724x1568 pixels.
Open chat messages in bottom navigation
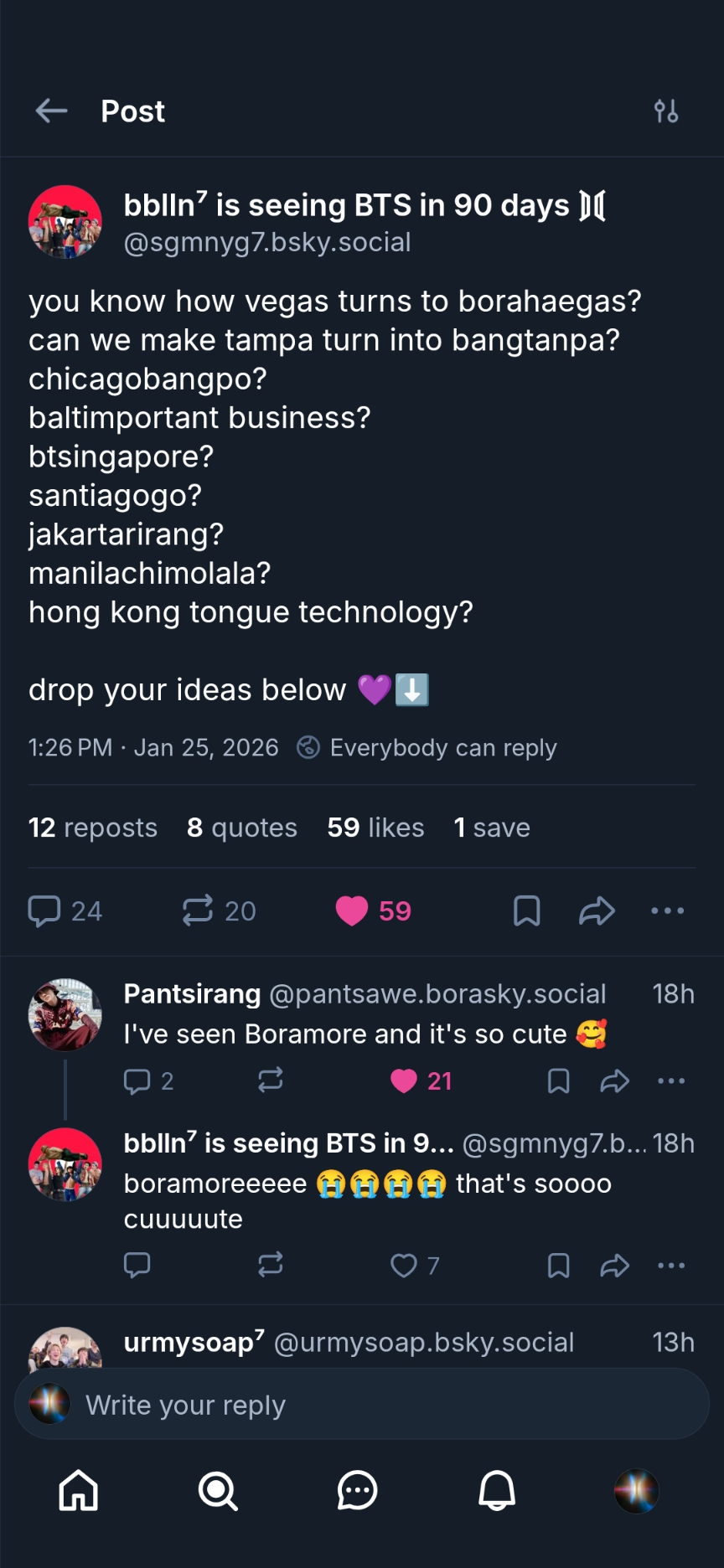[358, 1491]
